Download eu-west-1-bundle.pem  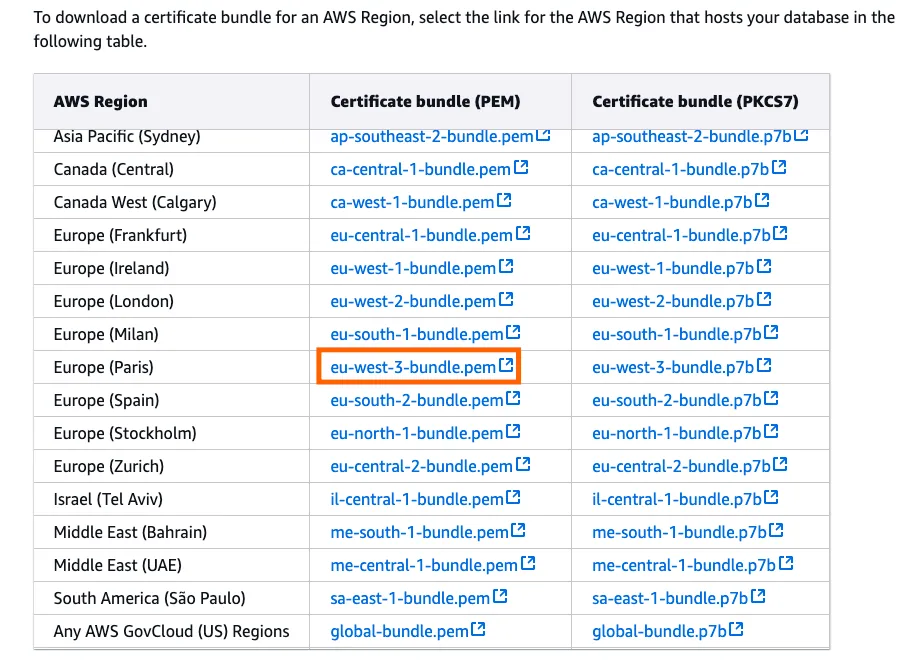[421, 268]
